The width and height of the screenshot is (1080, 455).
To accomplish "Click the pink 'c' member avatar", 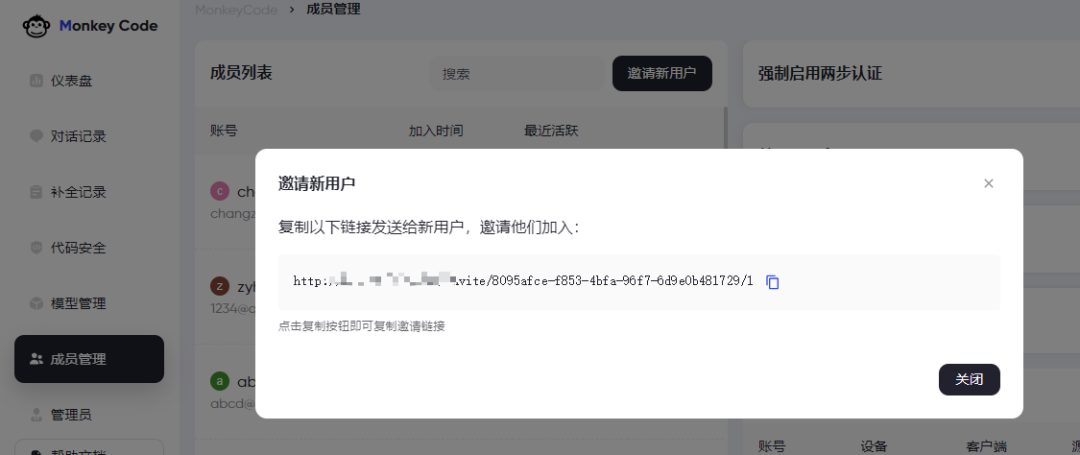I will pyautogui.click(x=219, y=191).
